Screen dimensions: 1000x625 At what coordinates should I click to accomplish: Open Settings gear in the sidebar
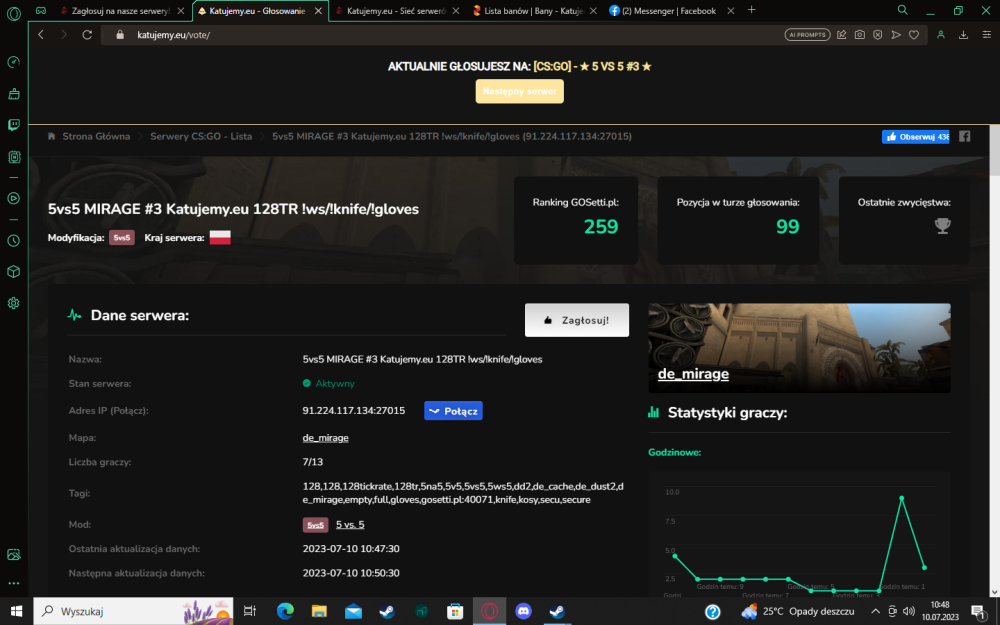click(13, 303)
